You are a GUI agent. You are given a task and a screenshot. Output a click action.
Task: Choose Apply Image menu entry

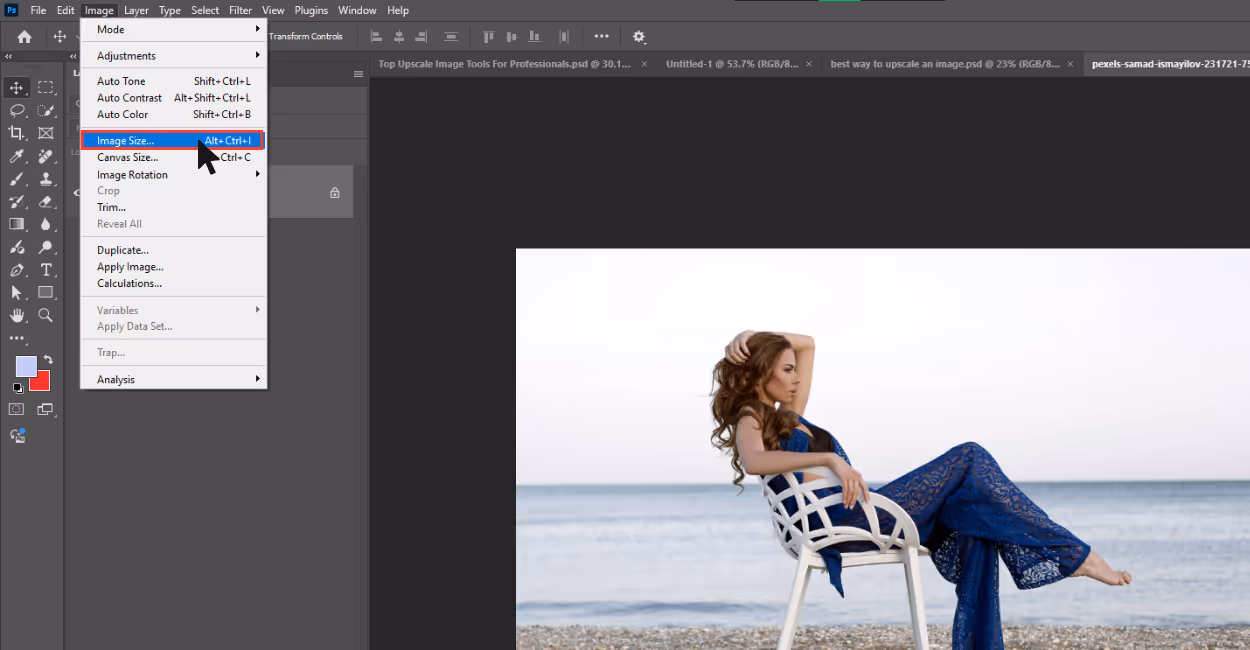[173, 267]
